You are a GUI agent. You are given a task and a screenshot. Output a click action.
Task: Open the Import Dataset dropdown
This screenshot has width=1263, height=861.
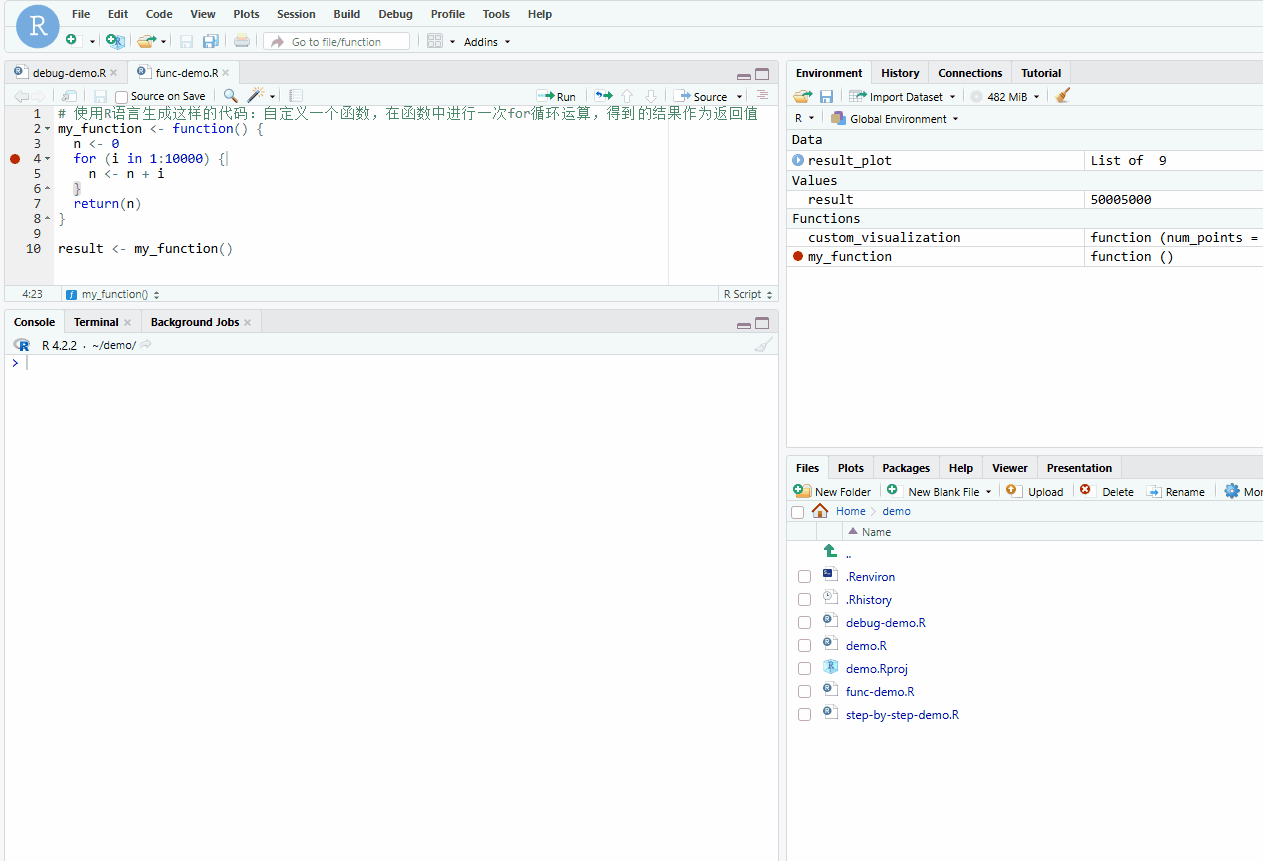coord(902,97)
